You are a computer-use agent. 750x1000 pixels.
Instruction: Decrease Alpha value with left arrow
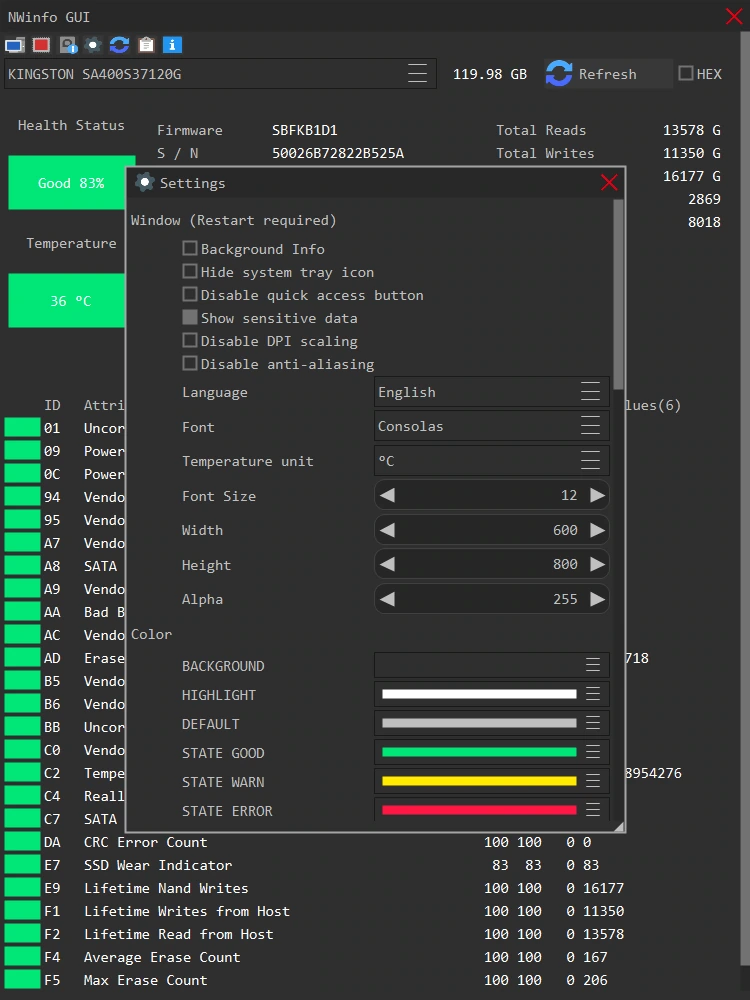pos(387,599)
